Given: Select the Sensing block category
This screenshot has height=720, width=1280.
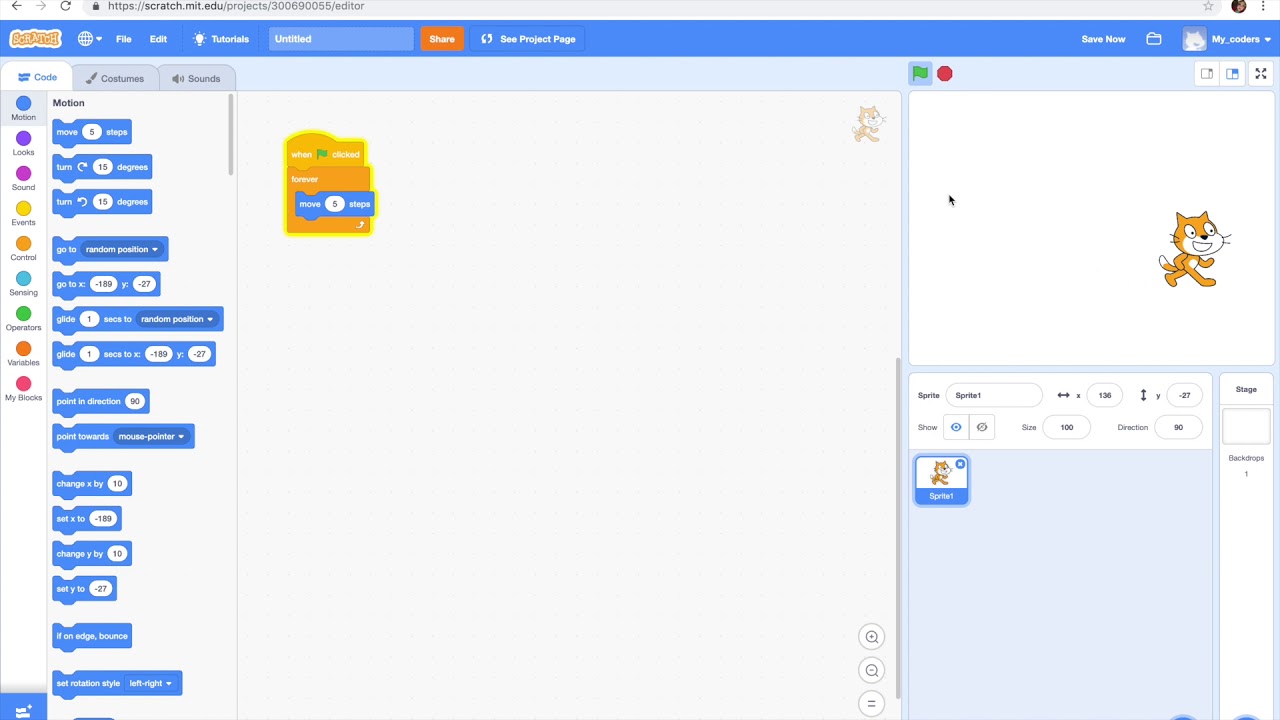Looking at the screenshot, I should click(23, 283).
